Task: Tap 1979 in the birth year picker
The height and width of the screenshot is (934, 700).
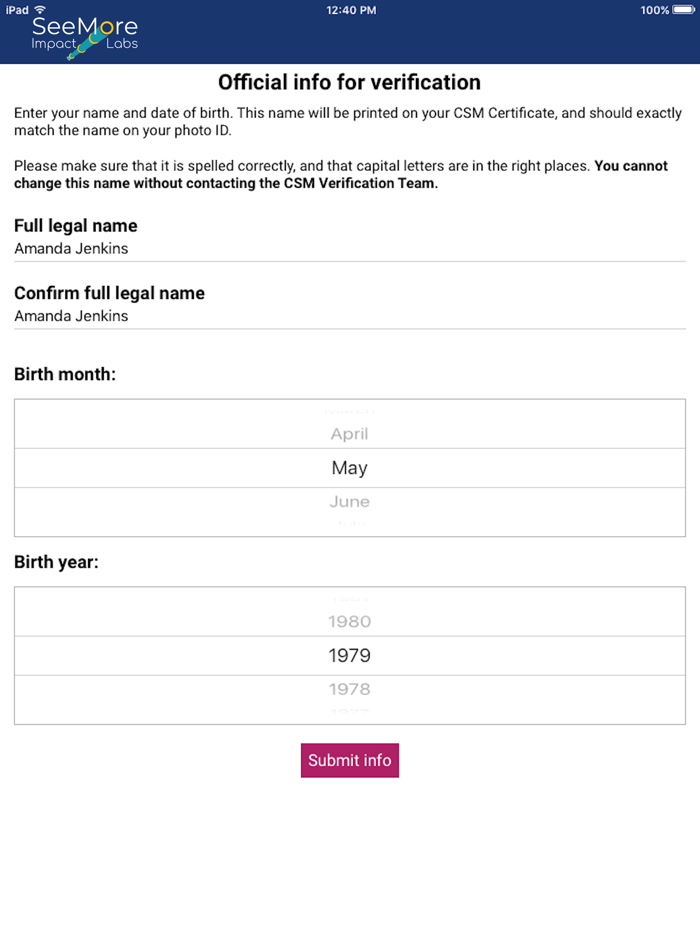Action: (x=349, y=656)
